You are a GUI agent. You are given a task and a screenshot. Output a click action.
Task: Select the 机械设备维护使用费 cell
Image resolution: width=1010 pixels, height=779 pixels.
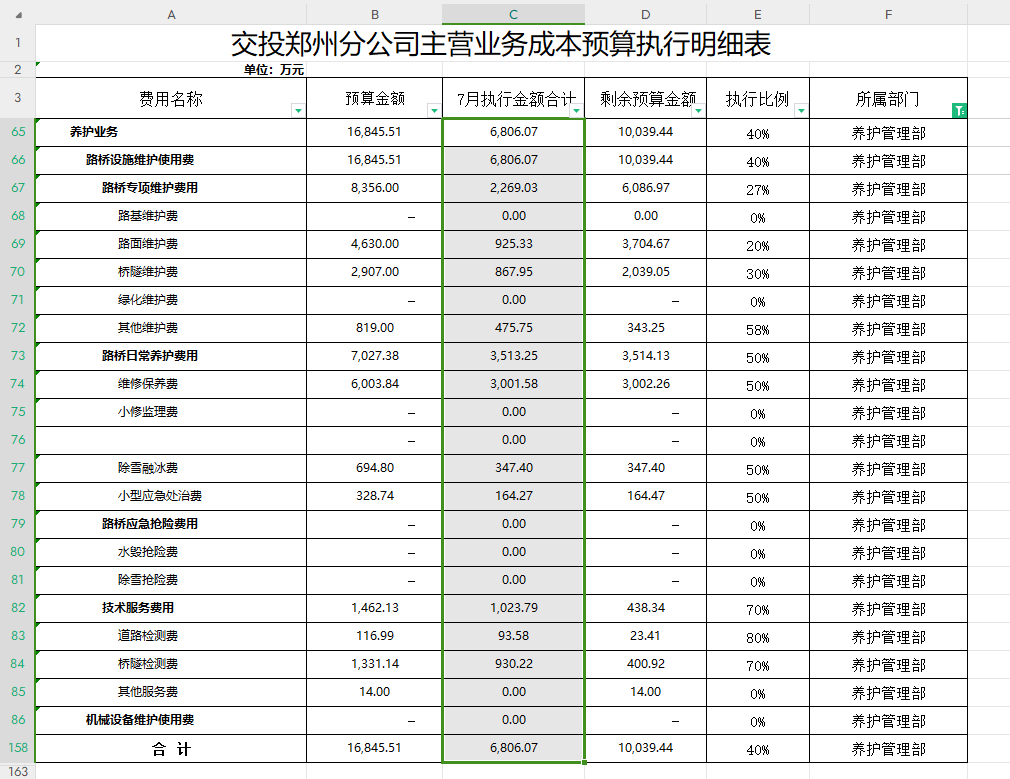click(171, 720)
